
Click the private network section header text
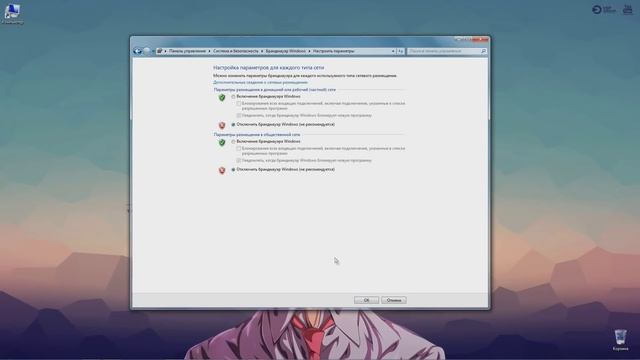(275, 89)
